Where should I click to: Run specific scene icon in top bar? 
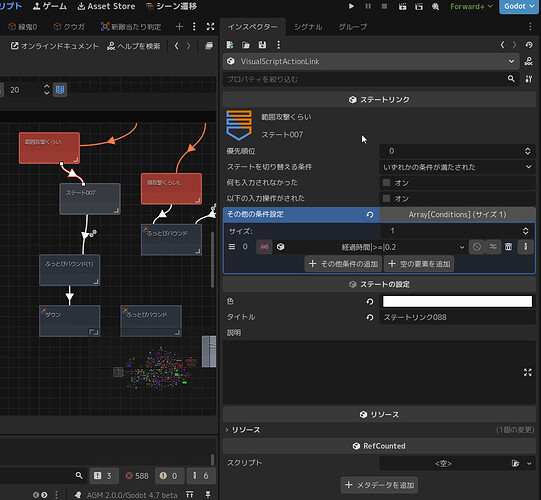(x=419, y=6)
